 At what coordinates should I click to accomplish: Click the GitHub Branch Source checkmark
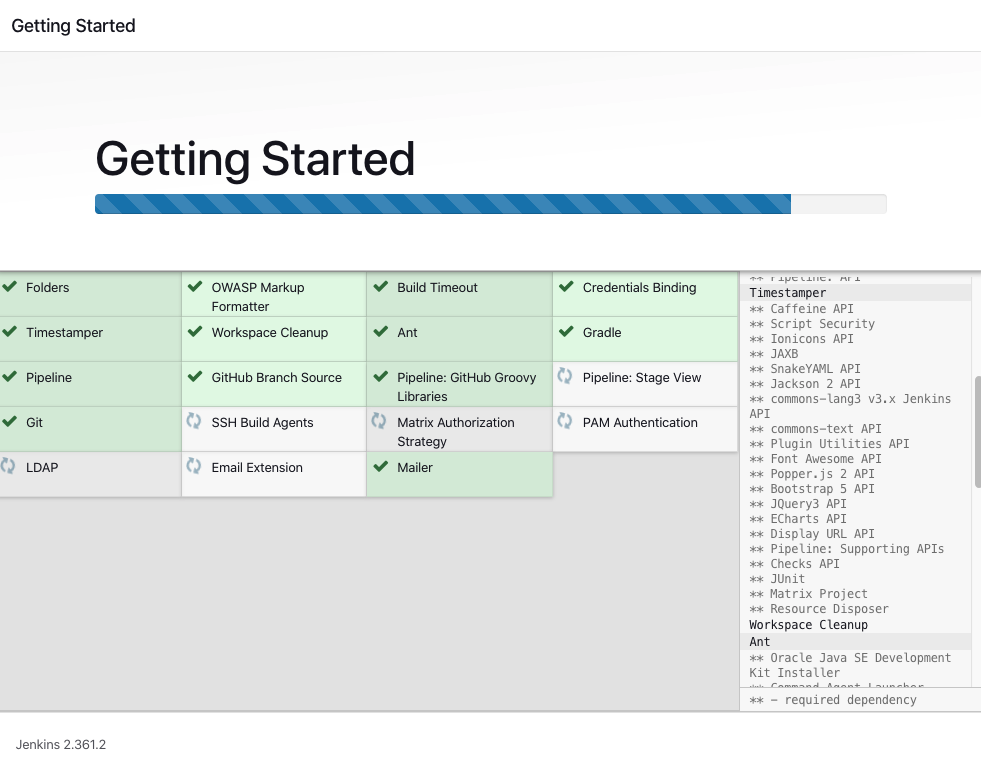195,376
